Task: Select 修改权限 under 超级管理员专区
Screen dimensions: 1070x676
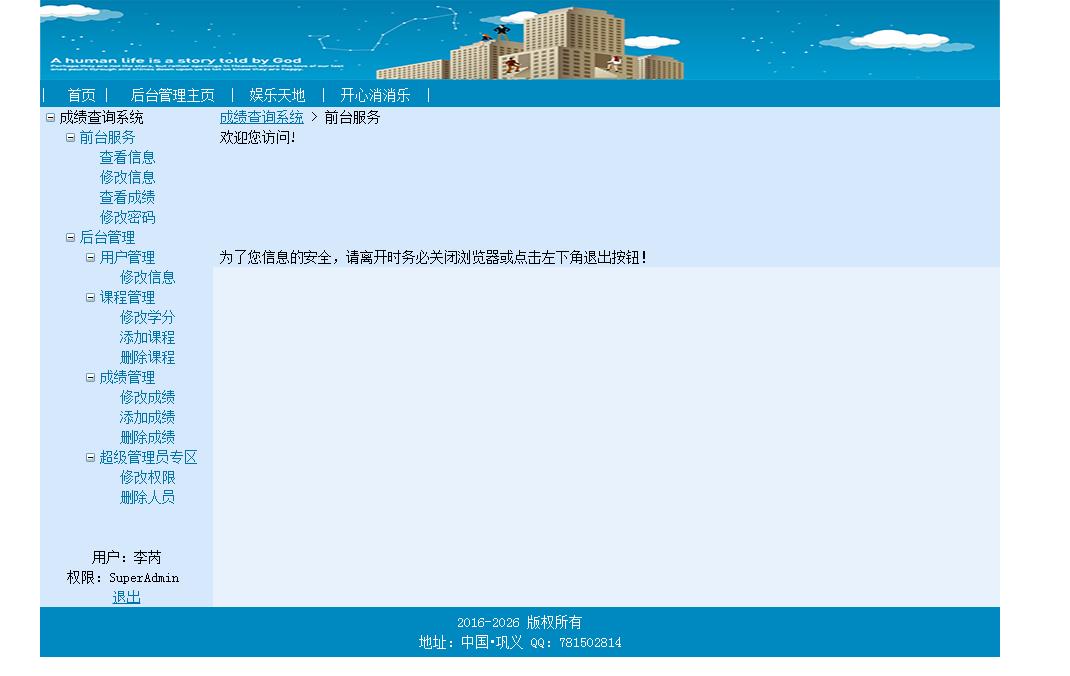Action: (x=147, y=477)
